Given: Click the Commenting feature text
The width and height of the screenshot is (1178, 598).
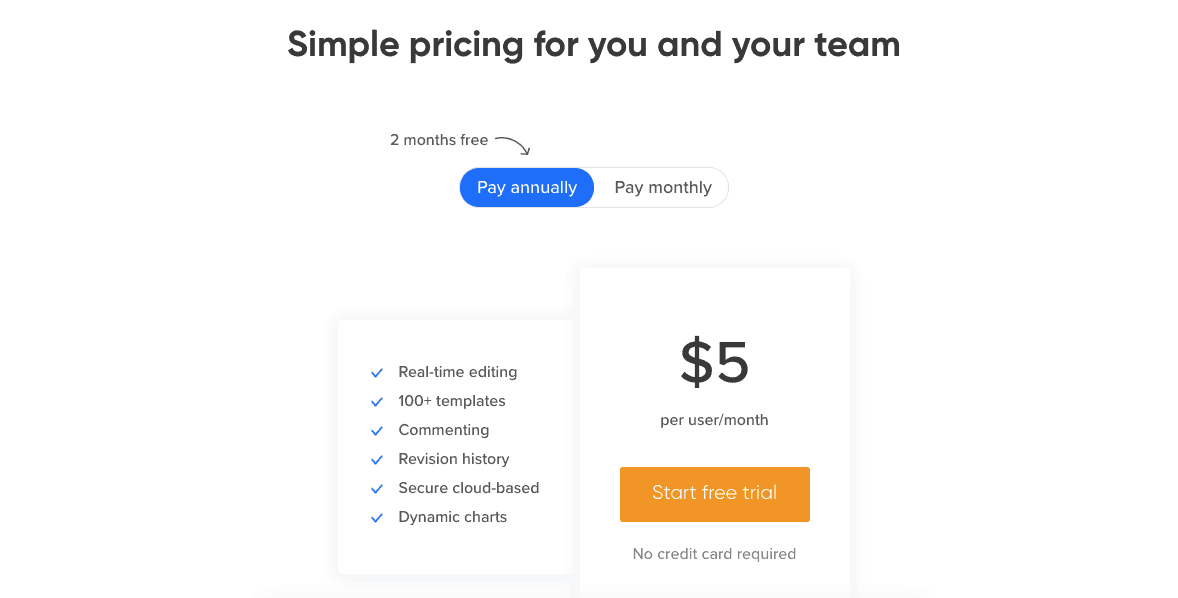Looking at the screenshot, I should (443, 430).
